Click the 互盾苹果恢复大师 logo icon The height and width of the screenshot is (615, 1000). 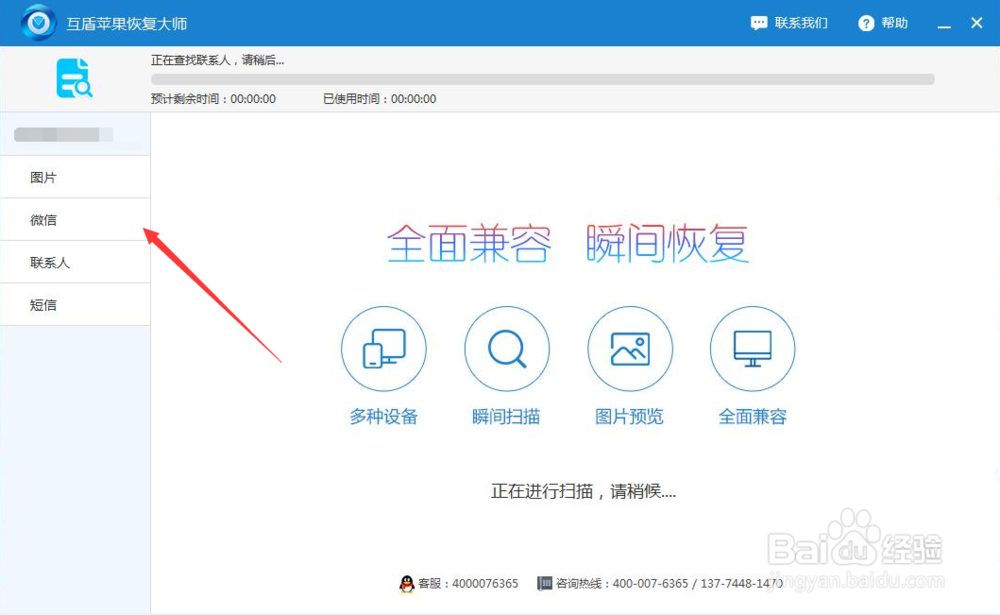point(37,22)
